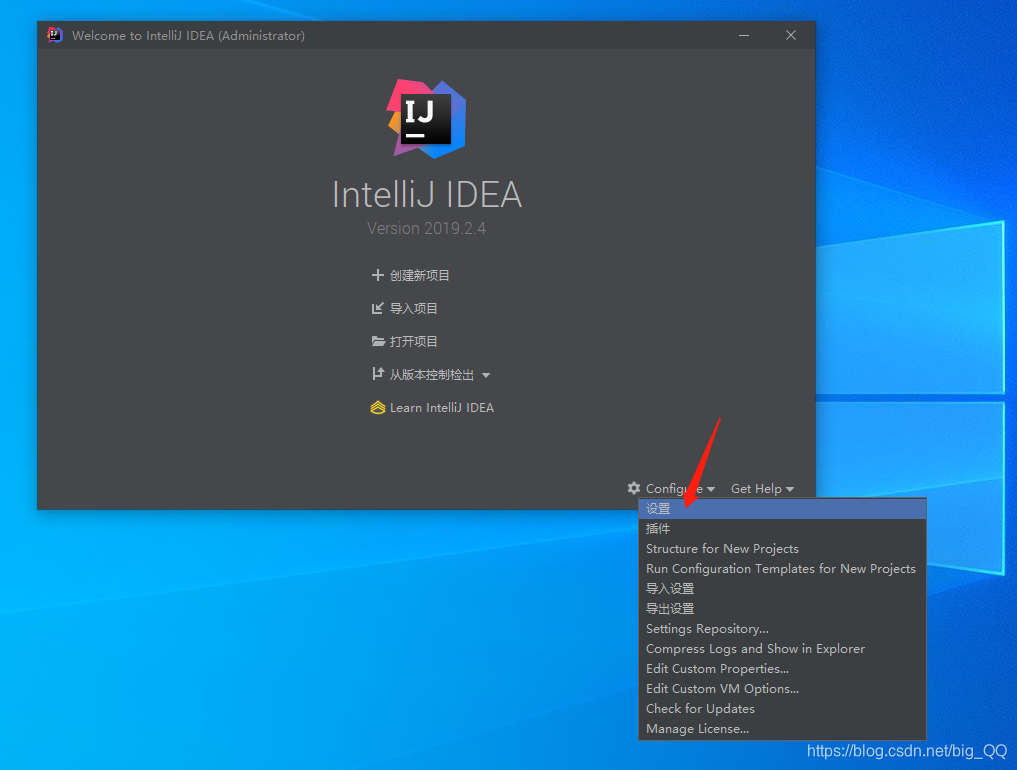This screenshot has width=1017, height=770.
Task: Click the 创建新项目 link
Action: [x=420, y=276]
